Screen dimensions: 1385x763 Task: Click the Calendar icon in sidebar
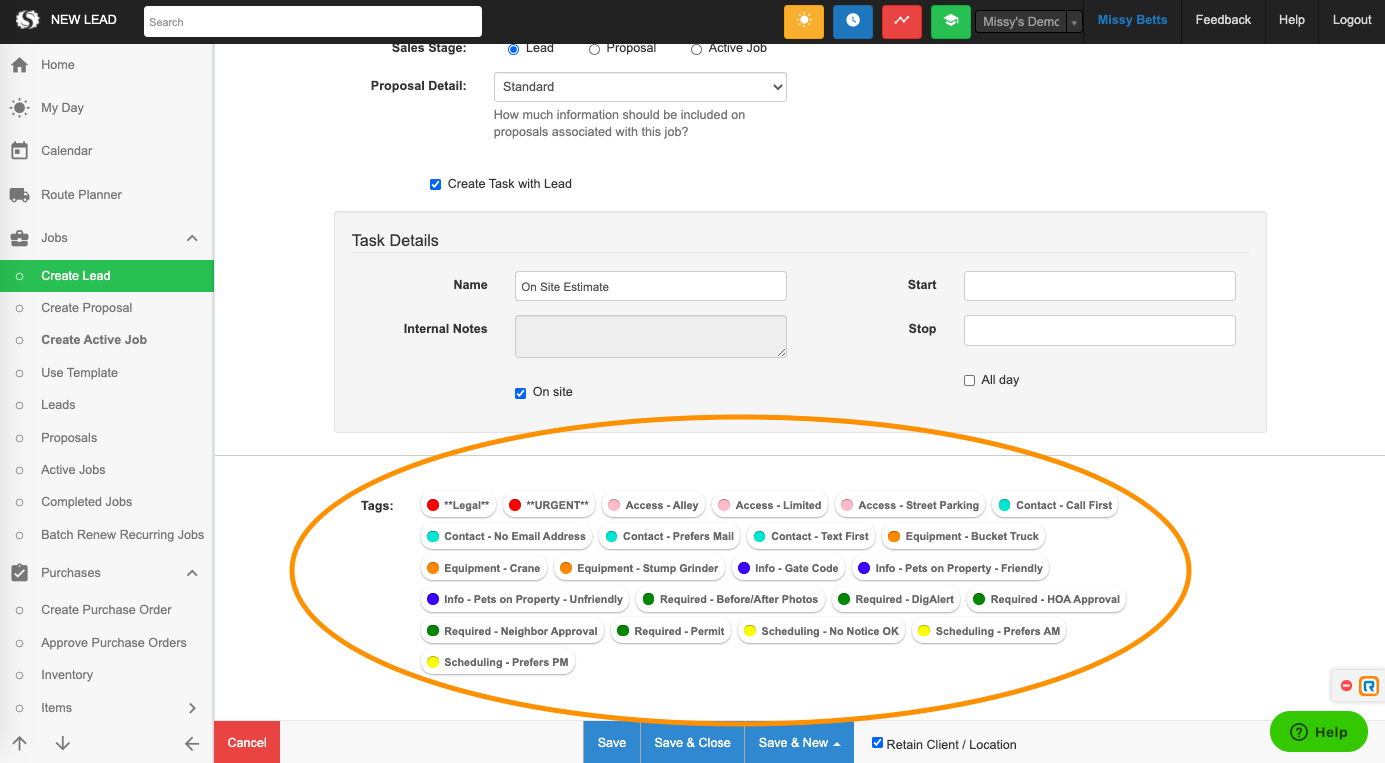pyautogui.click(x=19, y=151)
